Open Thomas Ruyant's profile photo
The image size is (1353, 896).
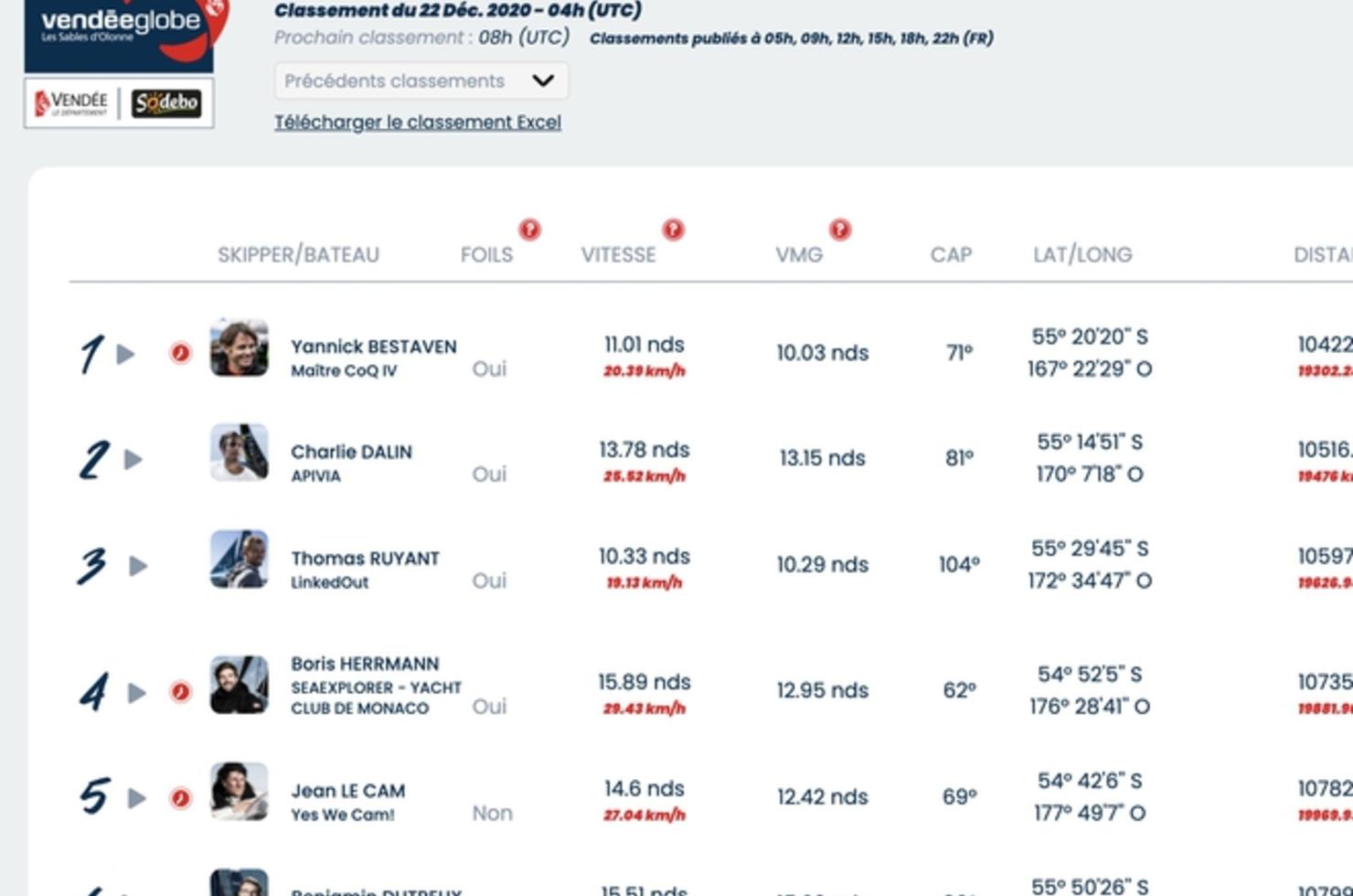pyautogui.click(x=240, y=559)
